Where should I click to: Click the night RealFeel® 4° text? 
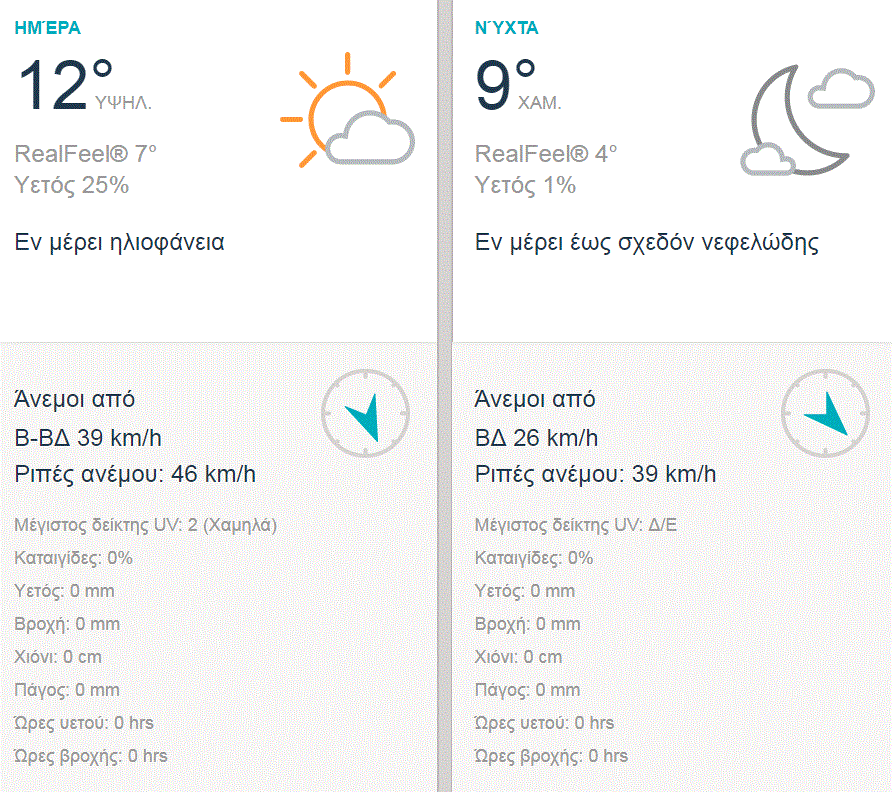(546, 154)
